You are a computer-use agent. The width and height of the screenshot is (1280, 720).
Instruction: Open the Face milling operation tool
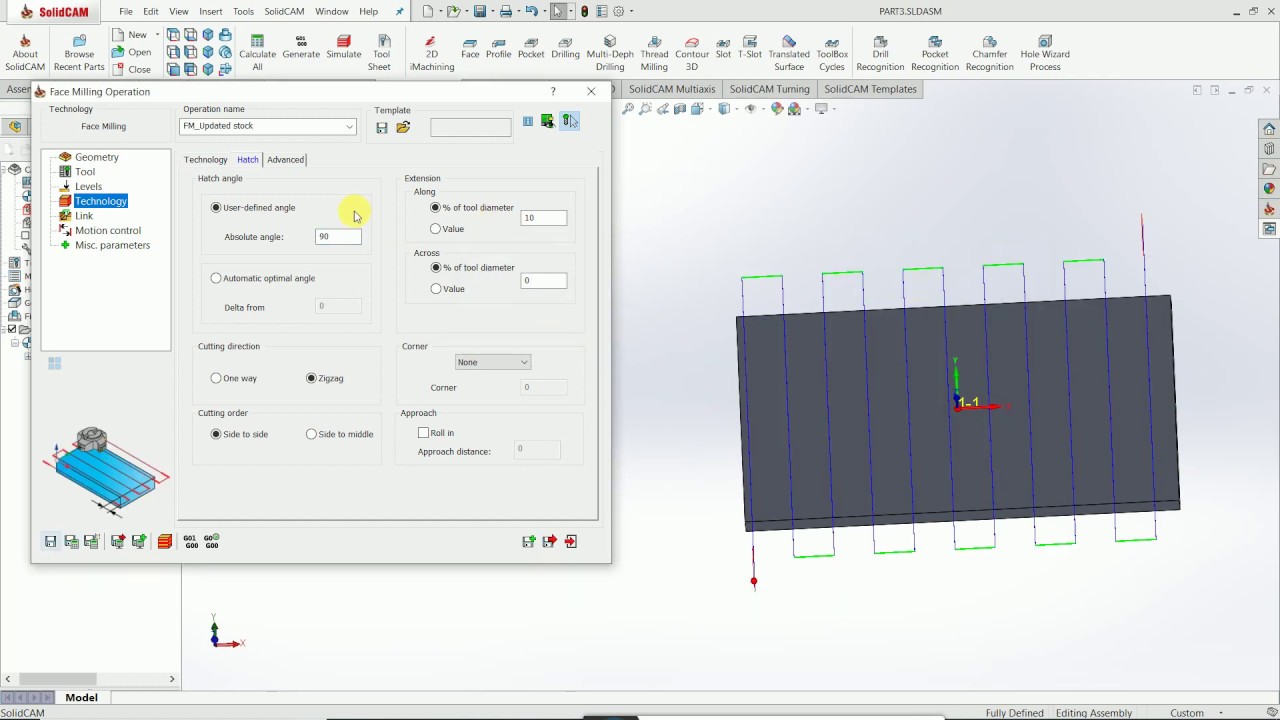(x=470, y=47)
